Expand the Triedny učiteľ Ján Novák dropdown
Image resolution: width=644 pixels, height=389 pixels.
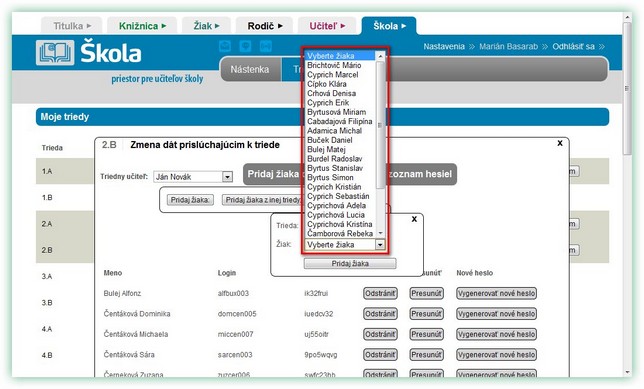pos(227,177)
